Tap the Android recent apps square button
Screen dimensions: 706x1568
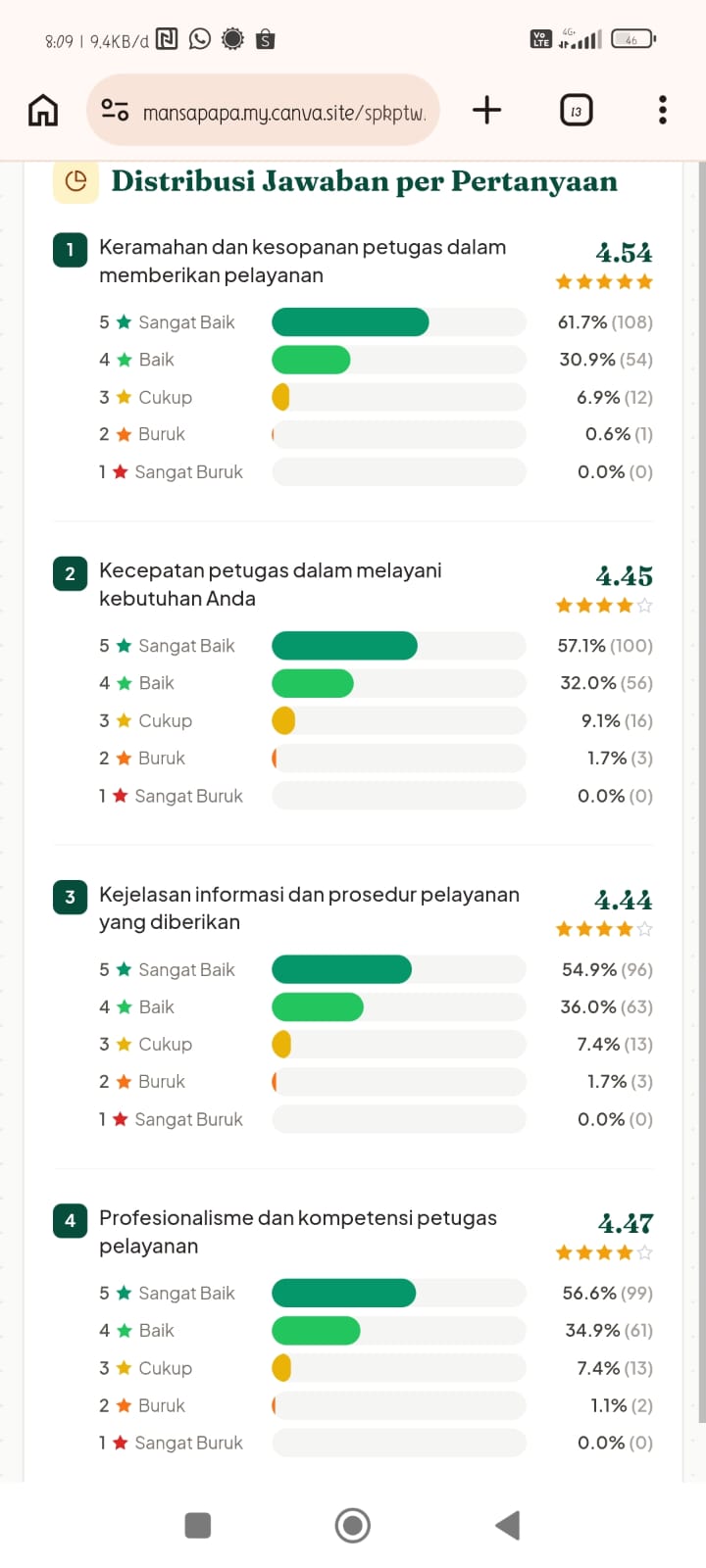click(x=198, y=1525)
